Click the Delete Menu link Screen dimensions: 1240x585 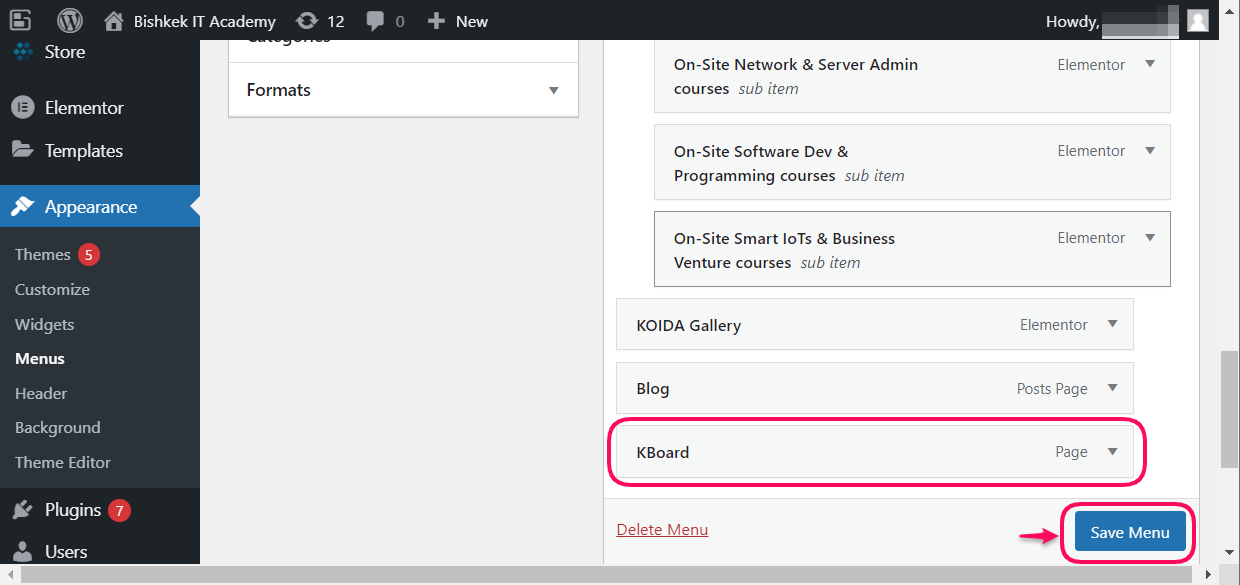(662, 530)
